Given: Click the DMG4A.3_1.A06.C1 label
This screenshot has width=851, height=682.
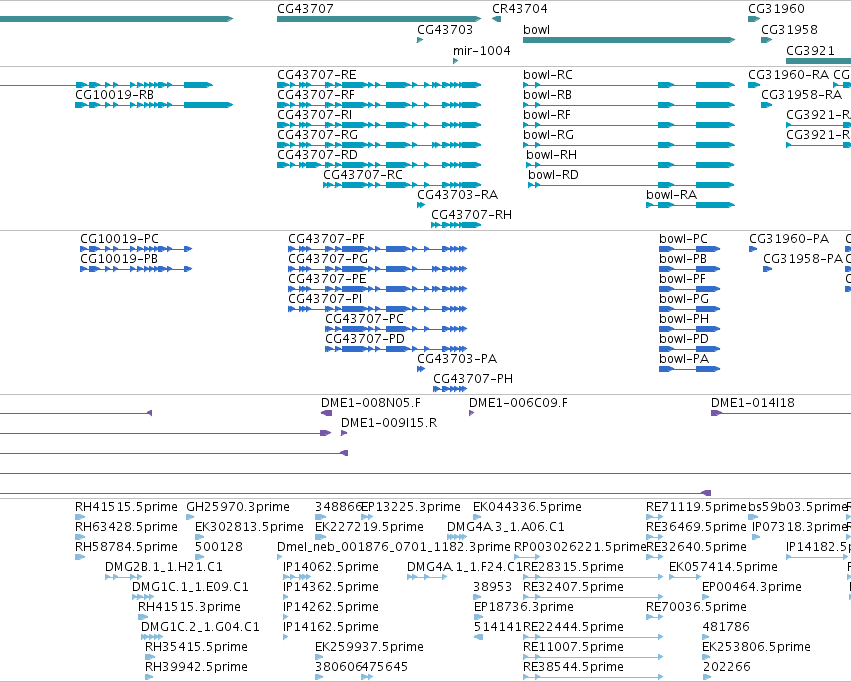Looking at the screenshot, I should [x=505, y=527].
